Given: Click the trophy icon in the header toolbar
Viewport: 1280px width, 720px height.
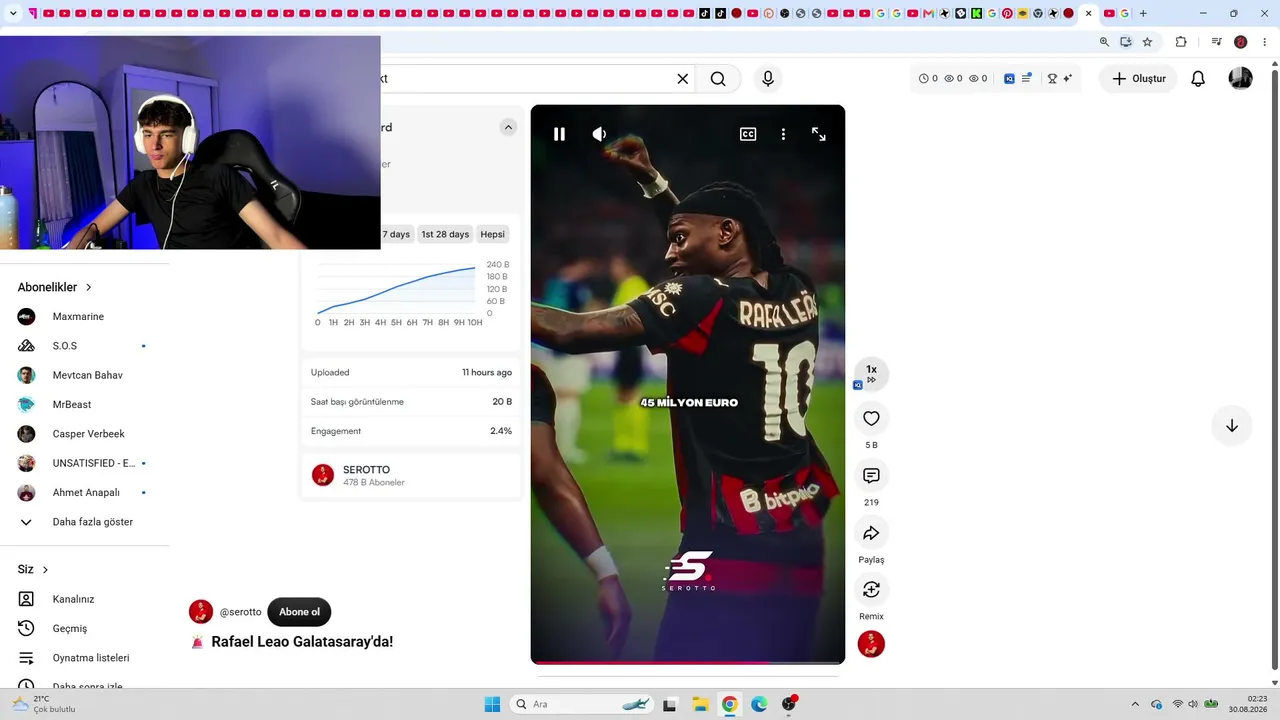Looking at the screenshot, I should pyautogui.click(x=1052, y=79).
